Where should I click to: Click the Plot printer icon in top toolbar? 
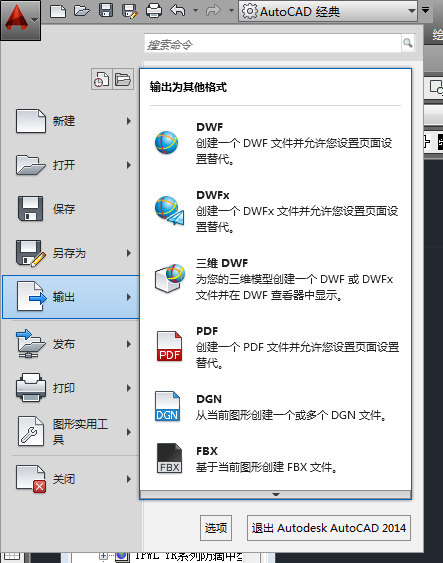click(154, 11)
